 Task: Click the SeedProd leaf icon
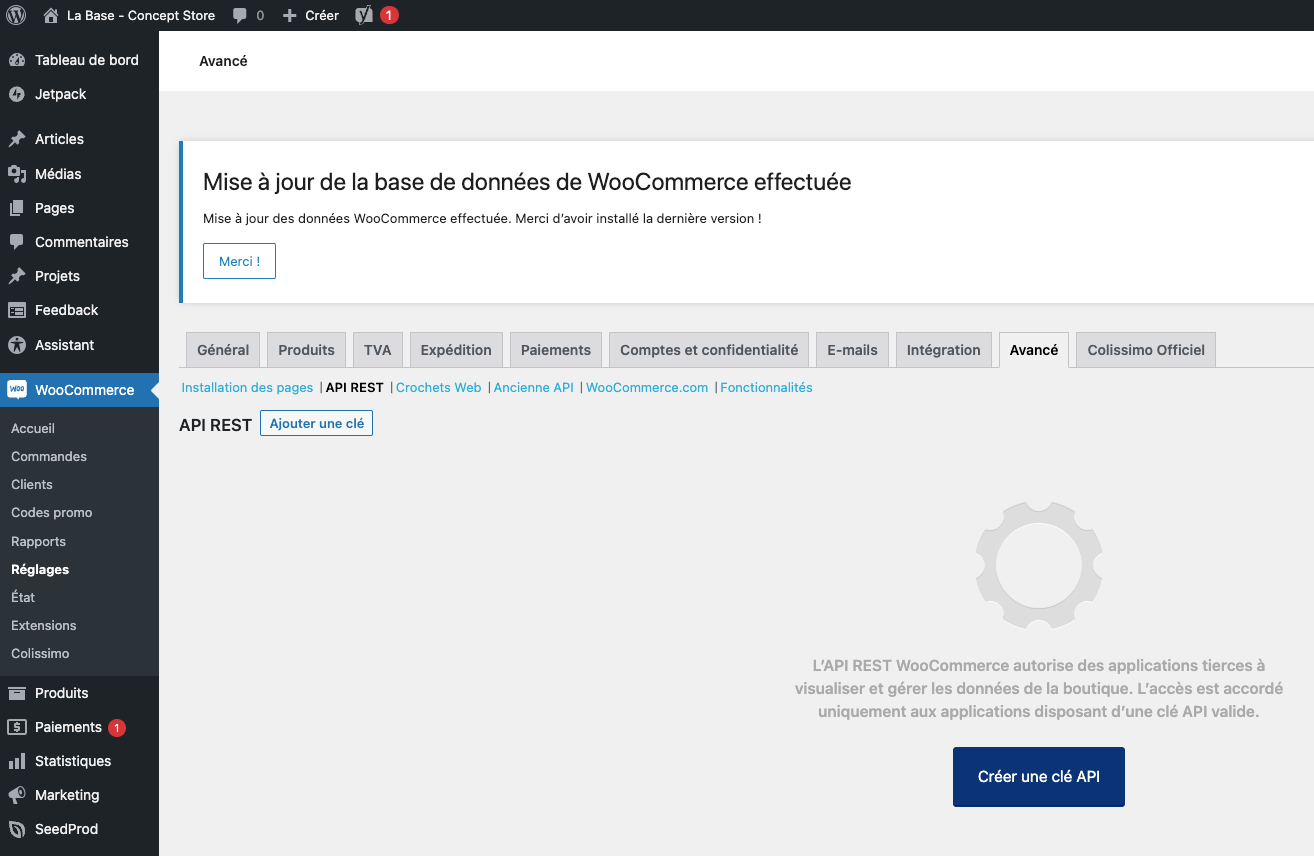pos(17,829)
